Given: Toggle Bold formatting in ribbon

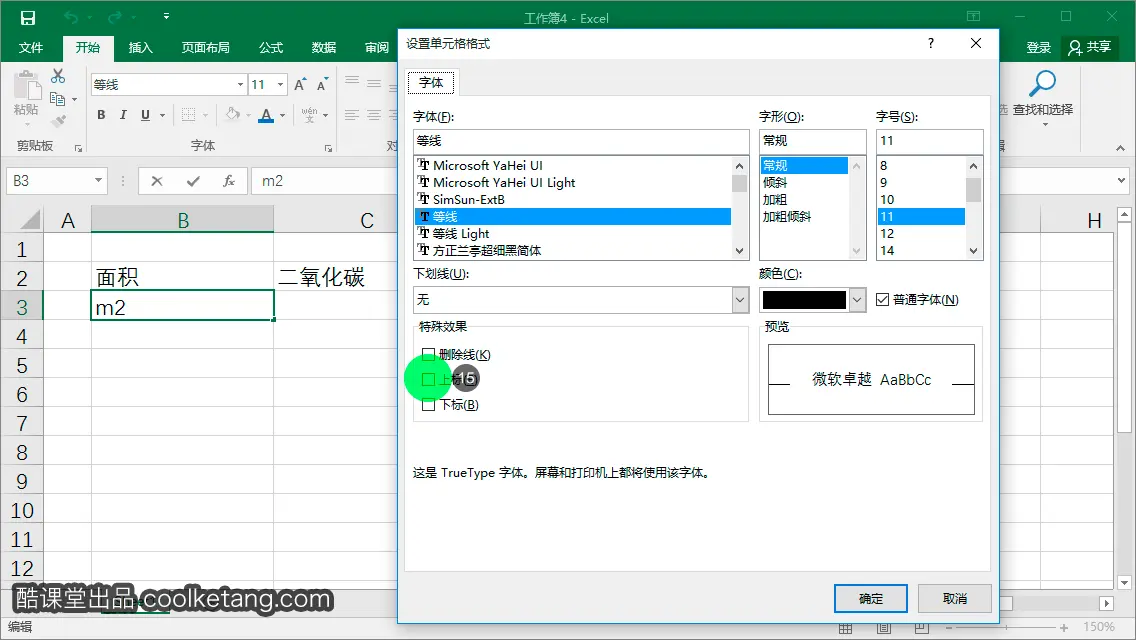Looking at the screenshot, I should [101, 115].
